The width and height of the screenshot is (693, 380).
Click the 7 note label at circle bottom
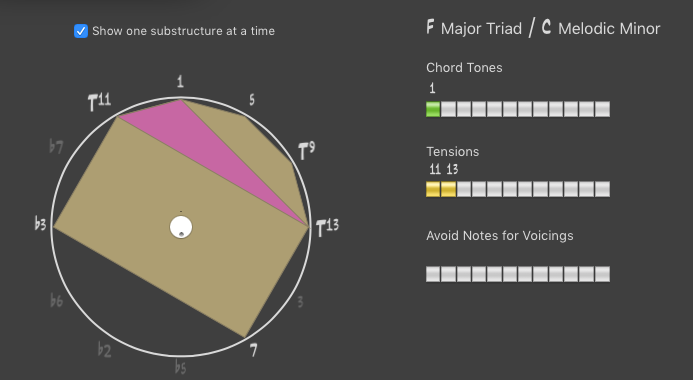pos(253,350)
